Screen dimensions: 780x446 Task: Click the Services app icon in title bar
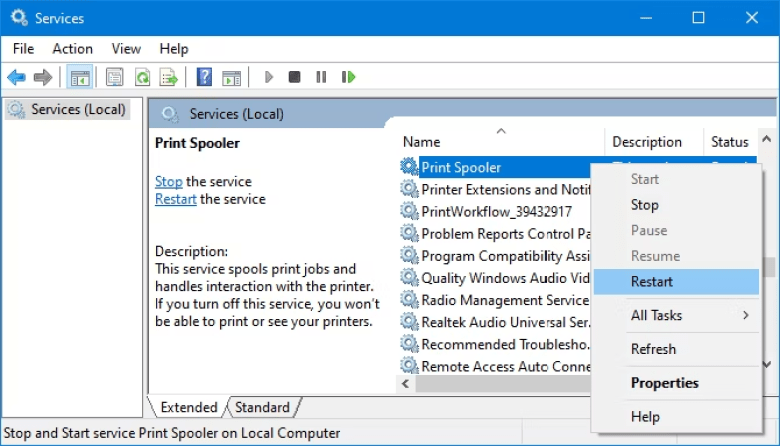click(x=19, y=17)
